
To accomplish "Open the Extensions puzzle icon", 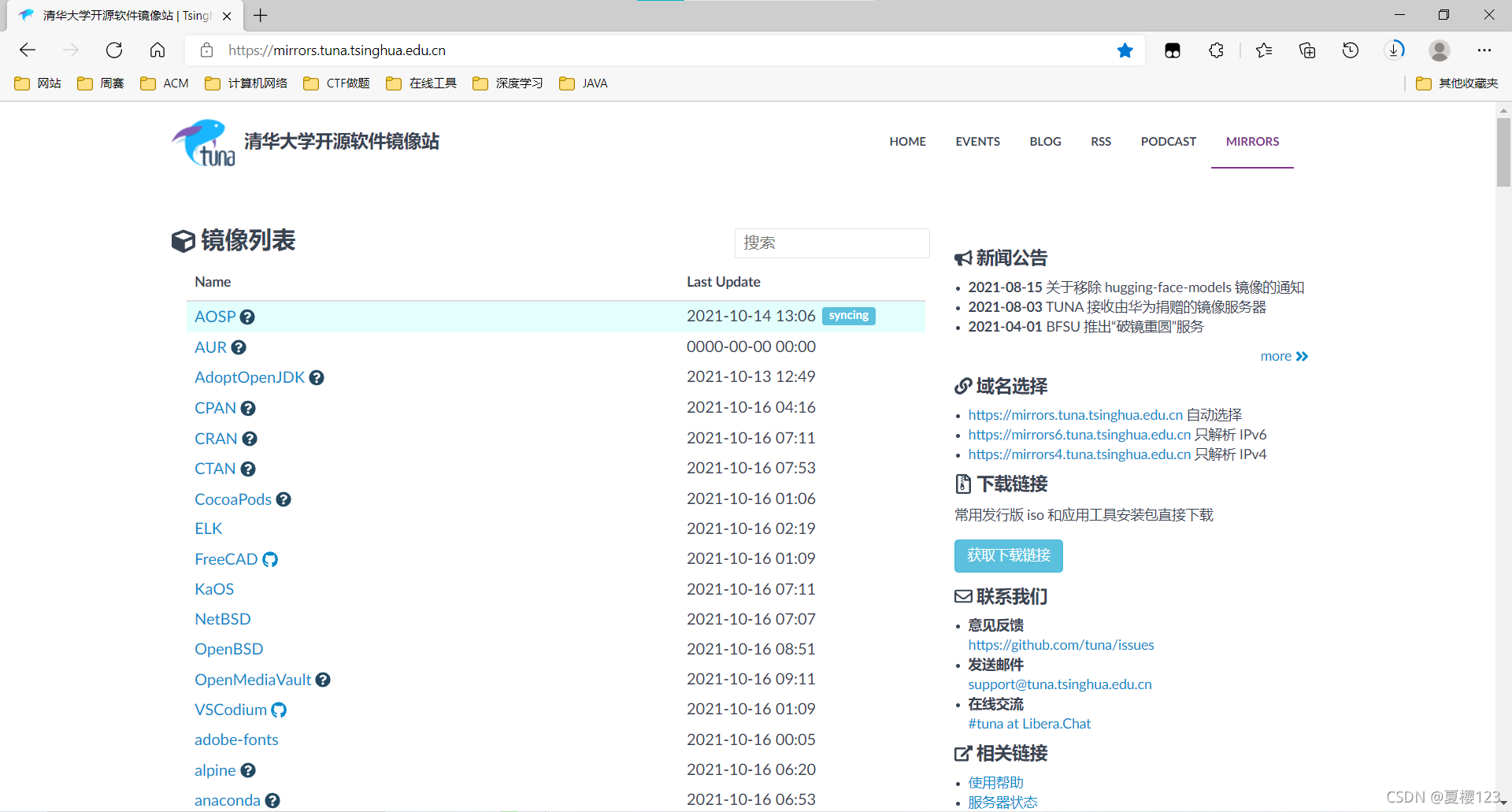I will click(x=1217, y=50).
